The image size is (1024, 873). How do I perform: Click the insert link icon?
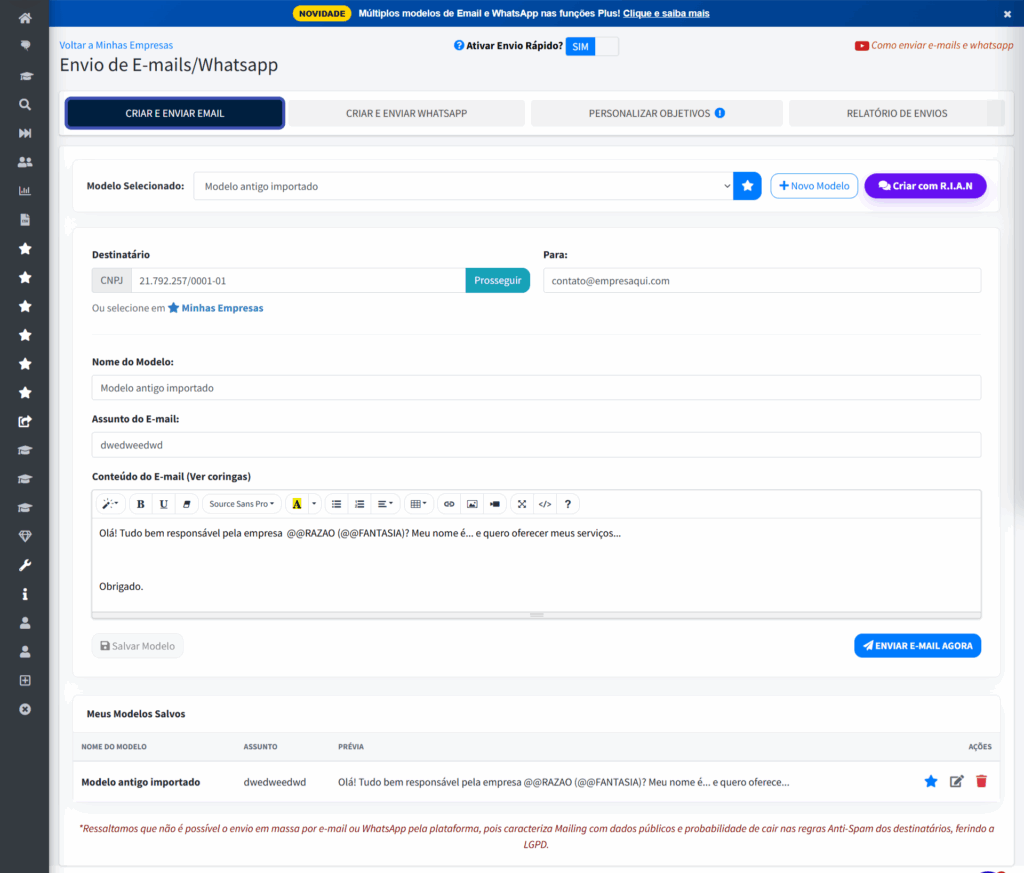(x=449, y=504)
